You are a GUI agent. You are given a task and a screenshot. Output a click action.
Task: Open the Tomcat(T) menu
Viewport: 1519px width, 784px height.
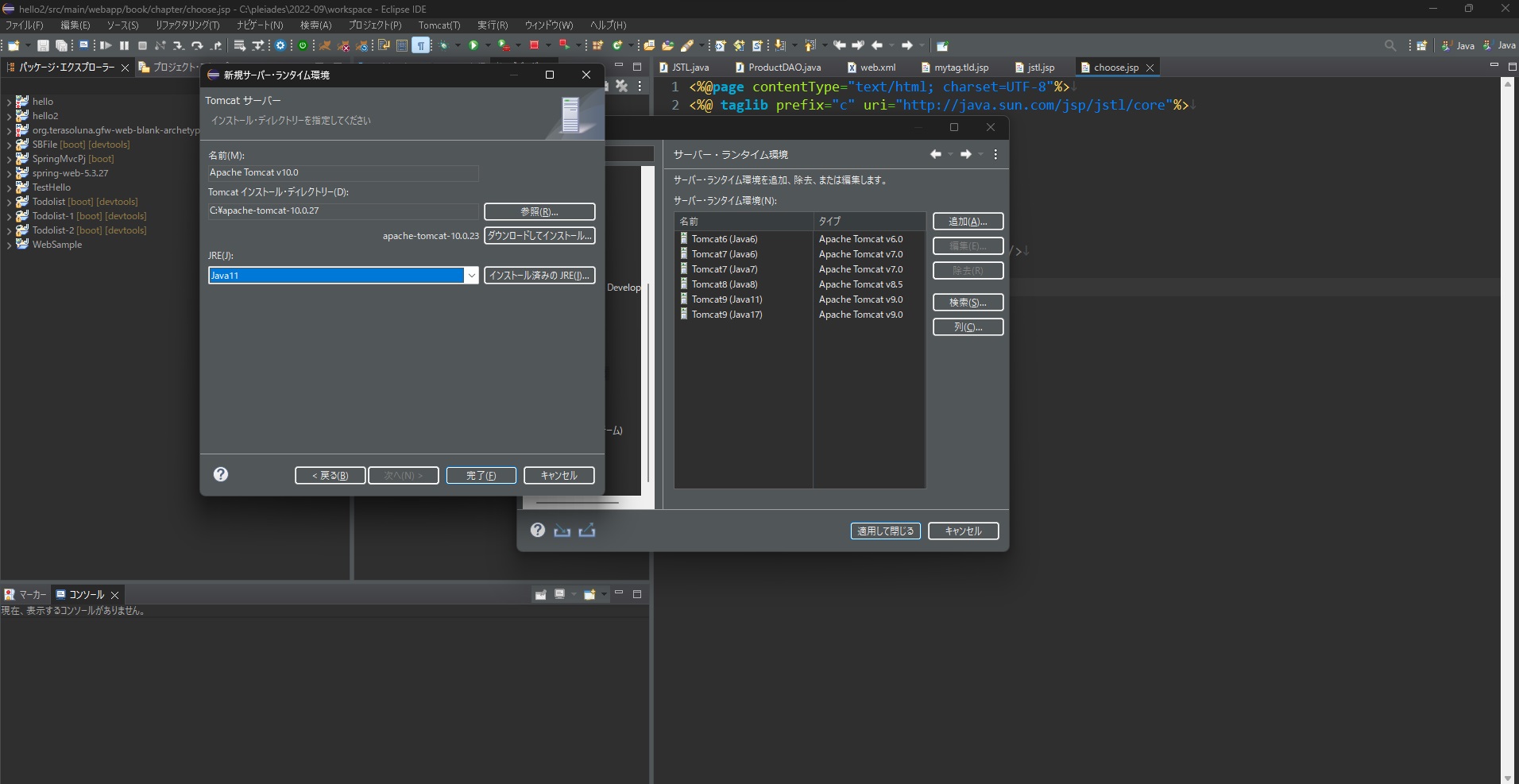[440, 25]
